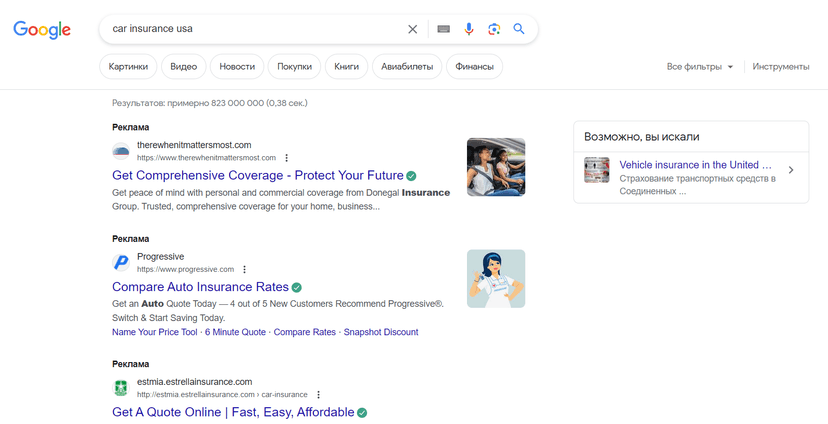The width and height of the screenshot is (828, 424).
Task: Open the 6 Minute Quote sitelink
Action: [x=236, y=332]
